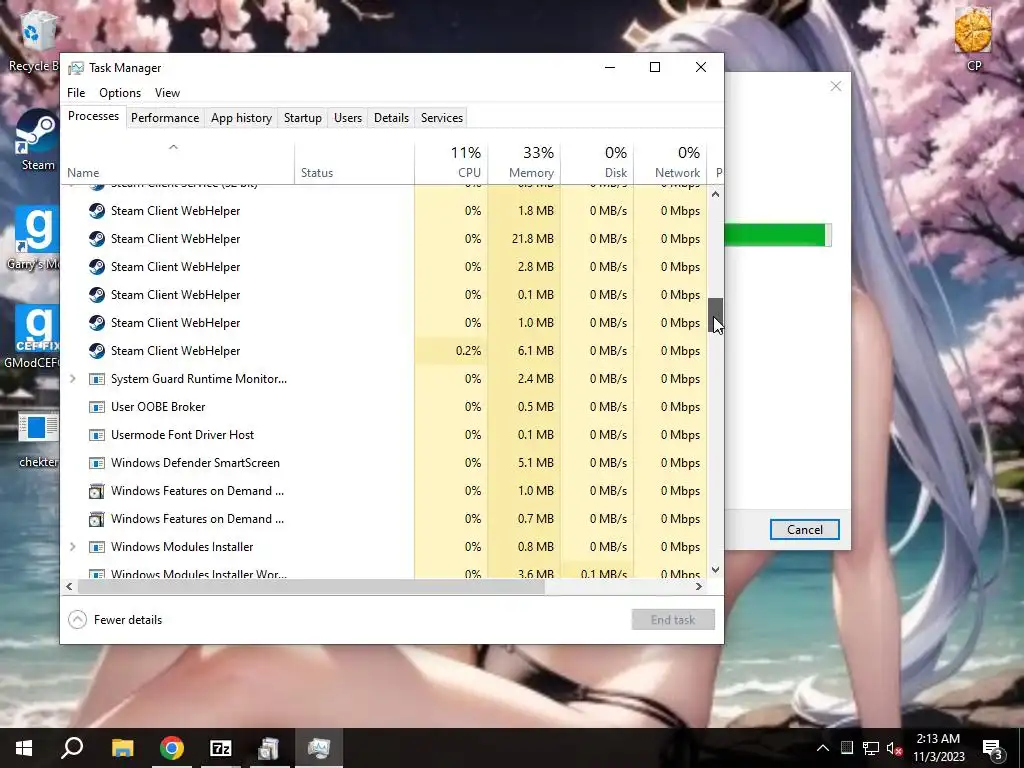Open the View menu
The height and width of the screenshot is (768, 1024).
(167, 93)
